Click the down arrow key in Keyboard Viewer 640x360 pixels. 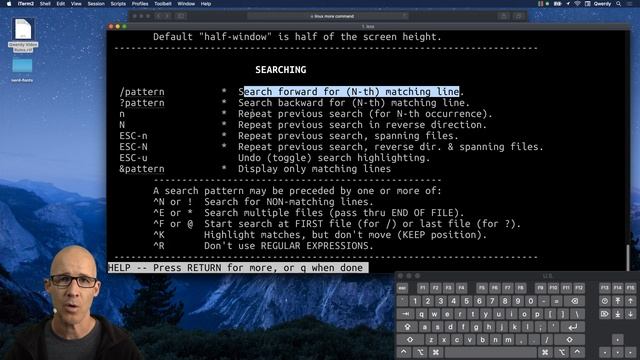click(618, 352)
